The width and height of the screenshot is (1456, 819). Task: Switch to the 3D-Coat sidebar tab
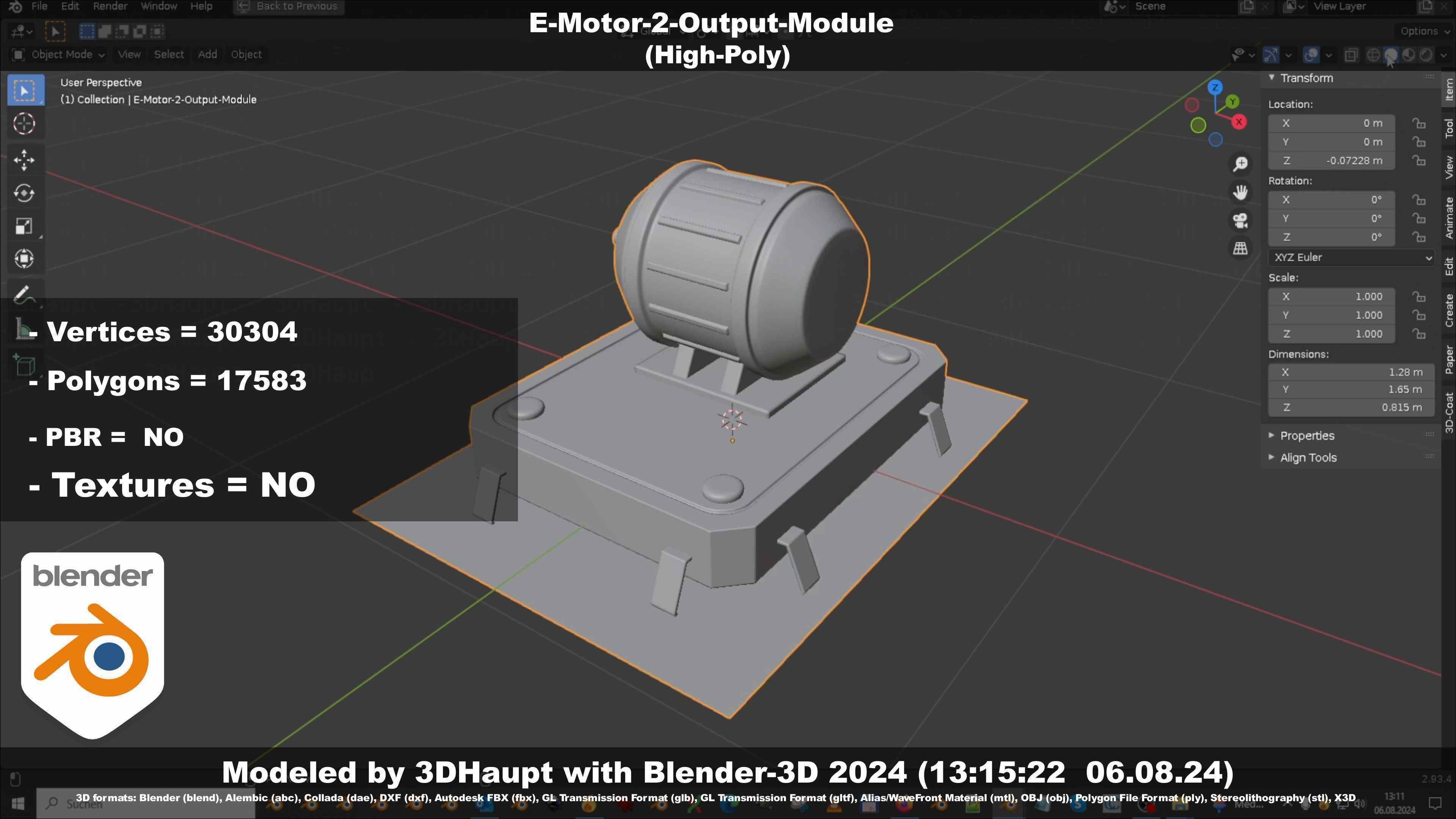(x=1449, y=413)
